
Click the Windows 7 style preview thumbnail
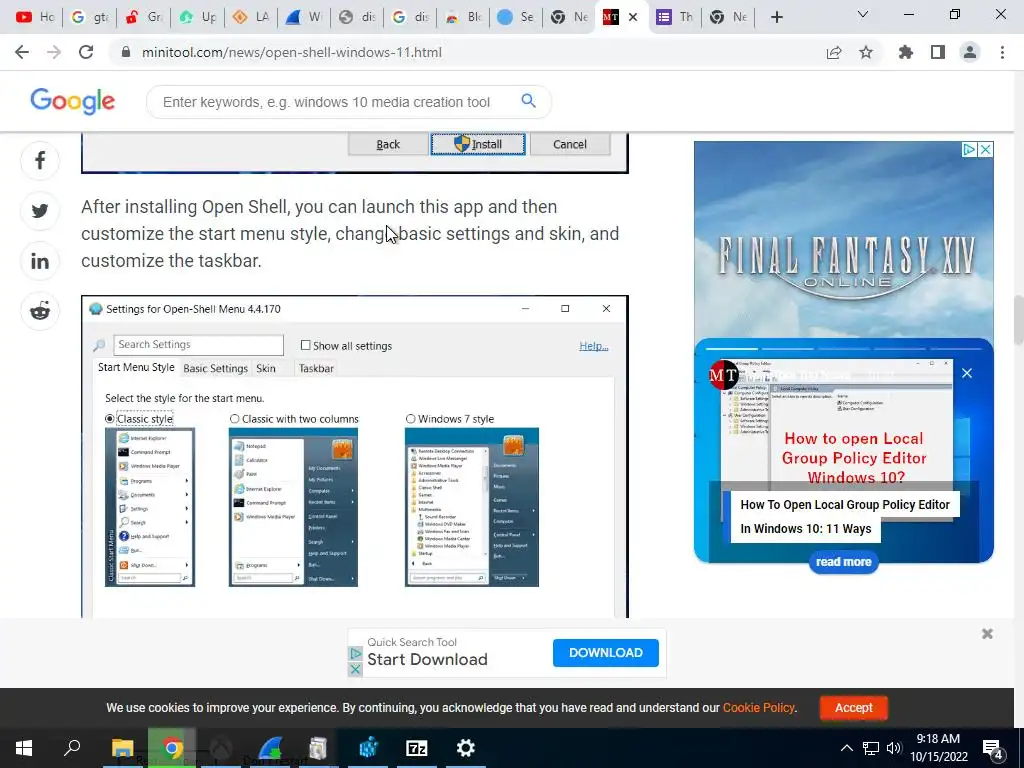(x=472, y=507)
